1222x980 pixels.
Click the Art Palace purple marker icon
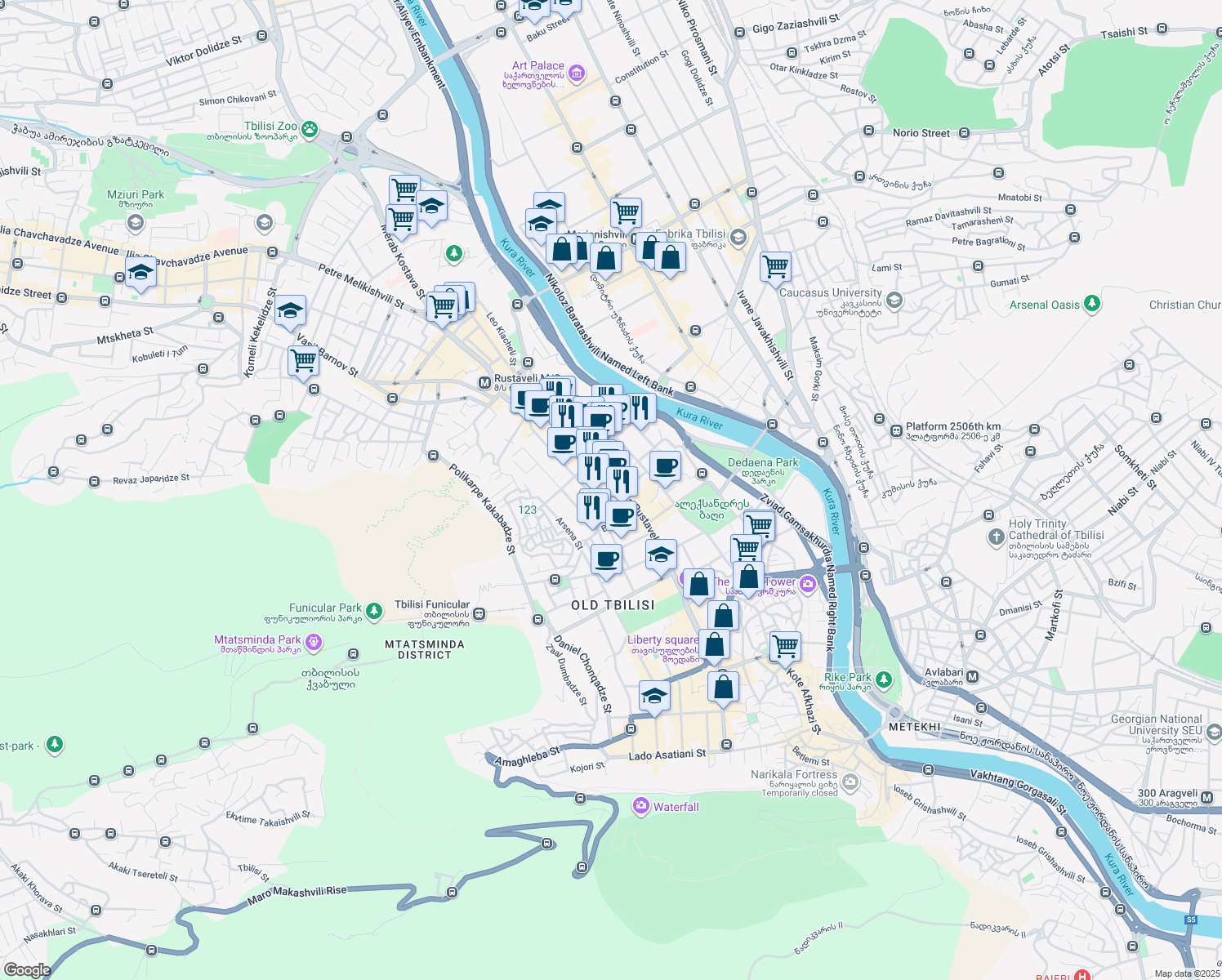pos(576,73)
